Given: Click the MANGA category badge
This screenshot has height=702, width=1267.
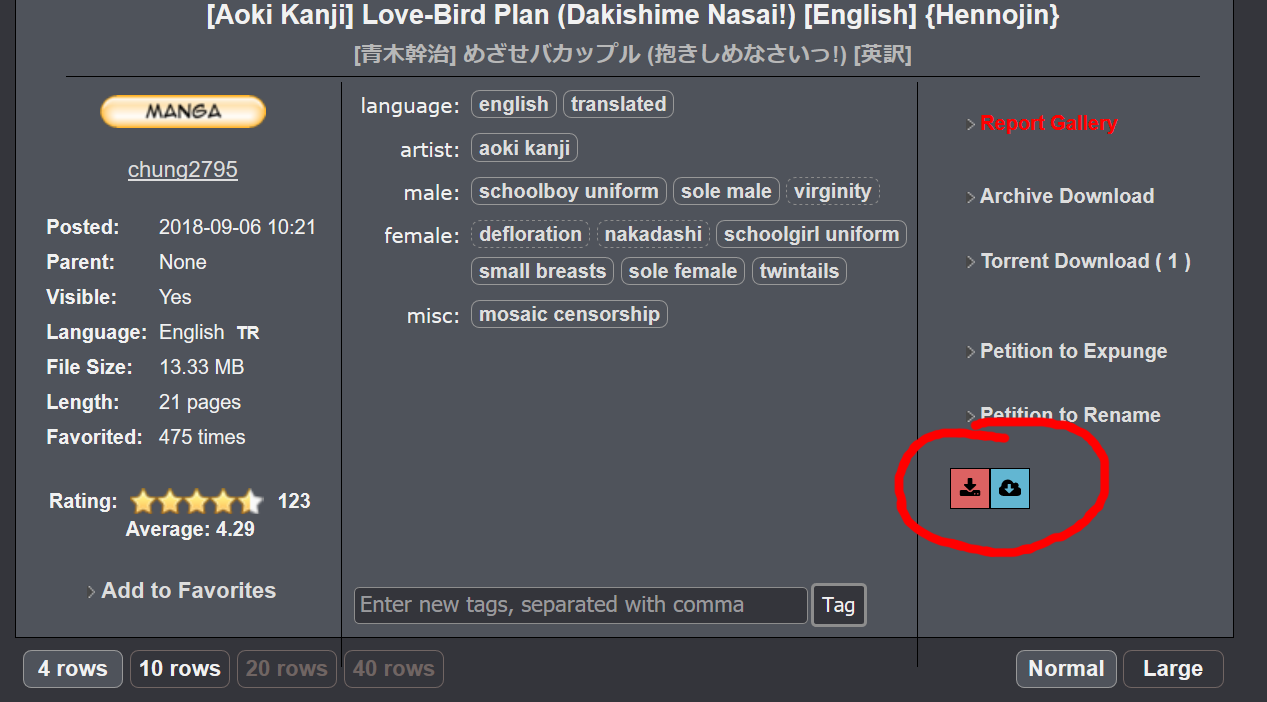Looking at the screenshot, I should [183, 111].
